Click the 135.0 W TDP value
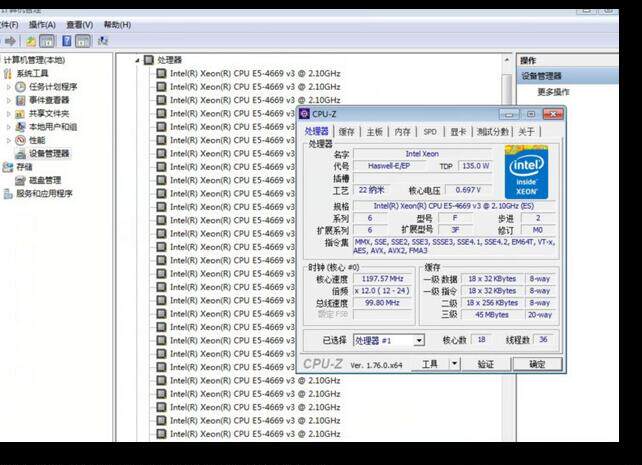642x465 pixels. click(x=475, y=166)
